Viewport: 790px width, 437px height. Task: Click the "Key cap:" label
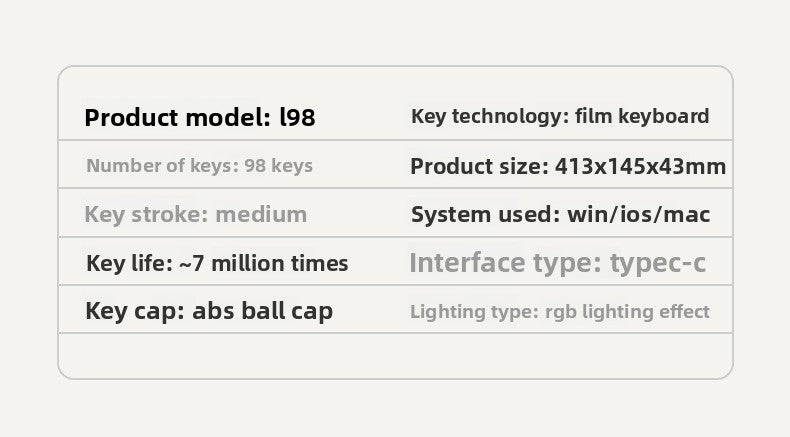click(x=135, y=311)
